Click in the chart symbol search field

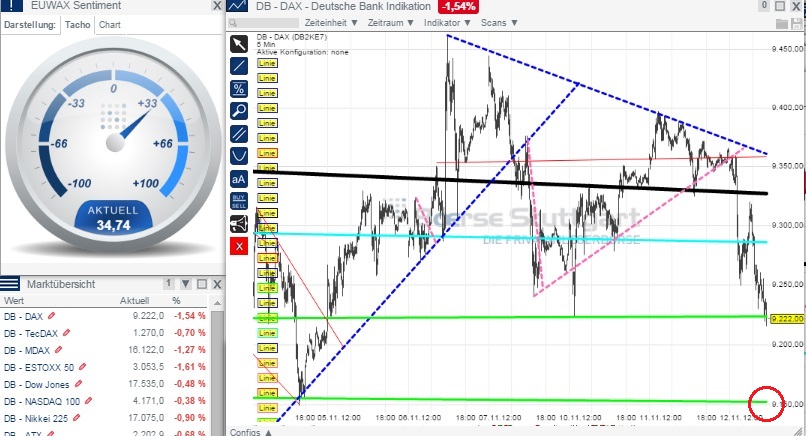pyautogui.click(x=263, y=23)
